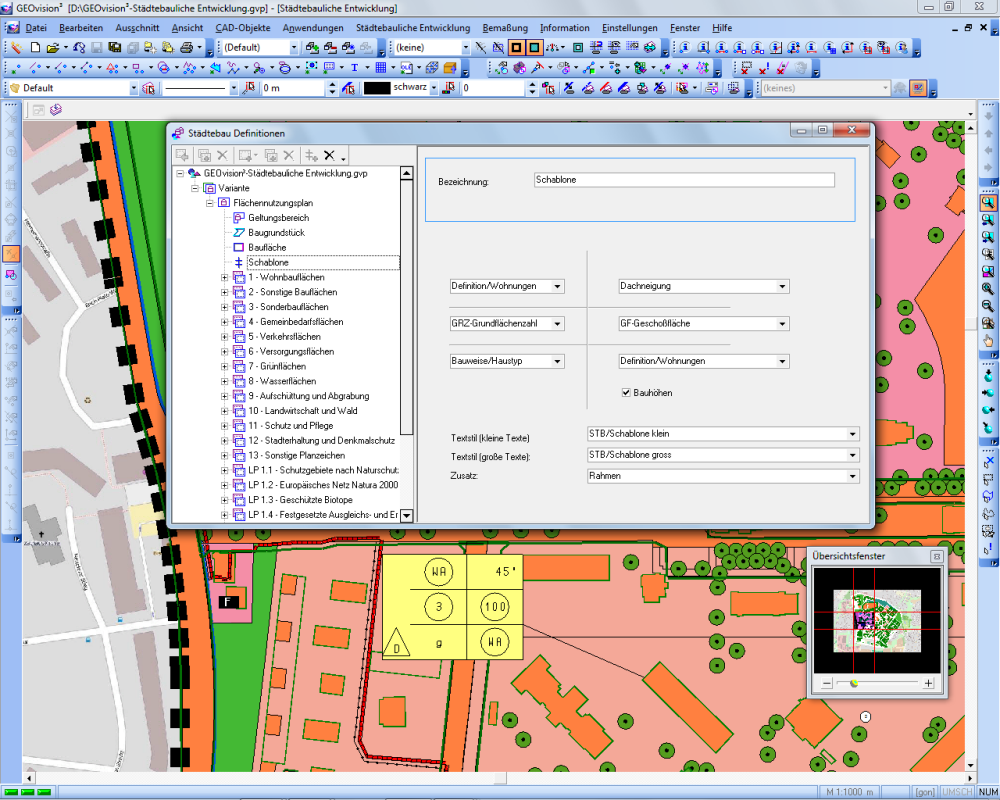Click the Save All disks icon
The height and width of the screenshot is (800, 1000).
(x=115, y=47)
